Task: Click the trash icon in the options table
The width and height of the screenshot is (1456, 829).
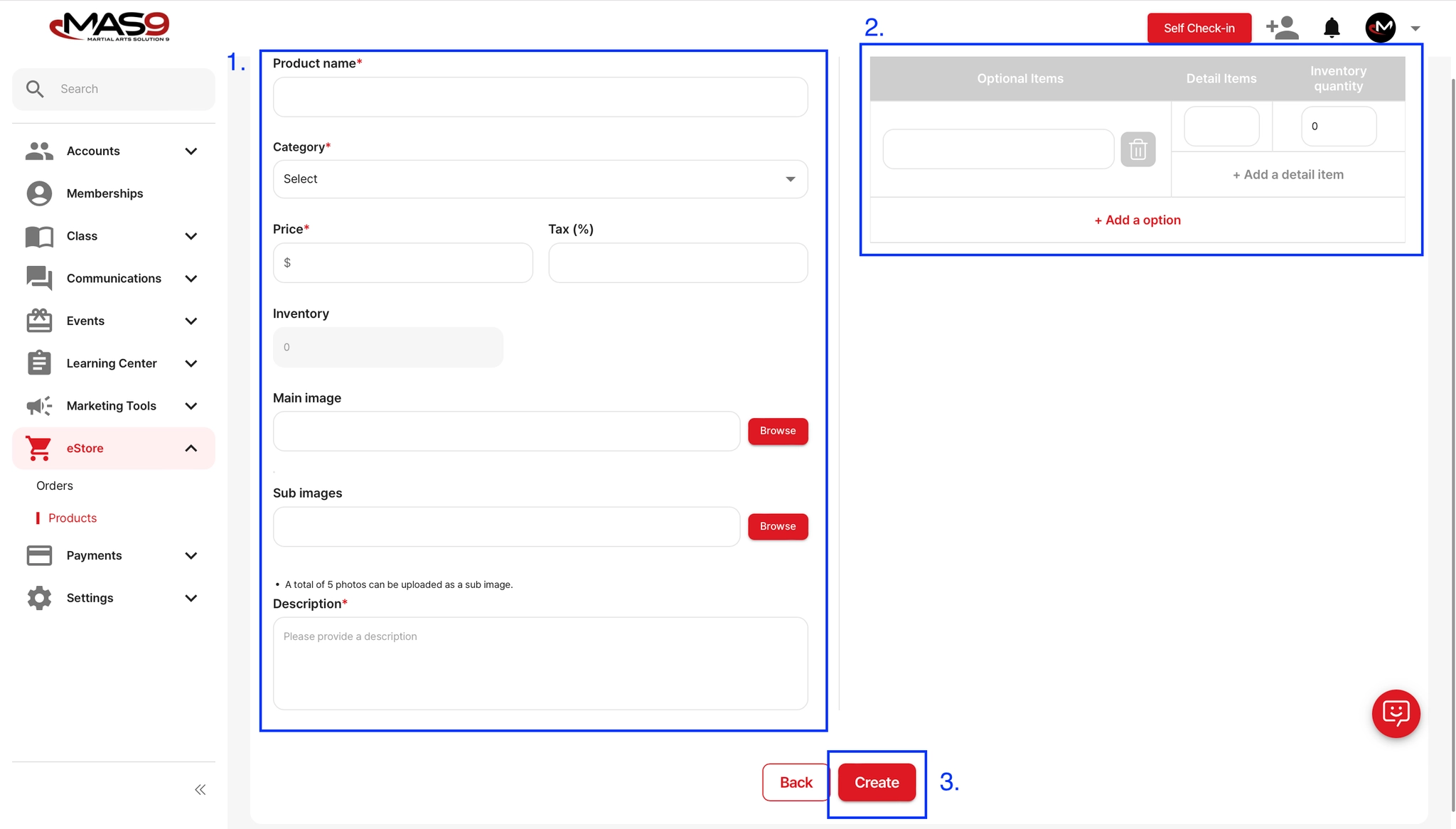Action: click(1137, 149)
